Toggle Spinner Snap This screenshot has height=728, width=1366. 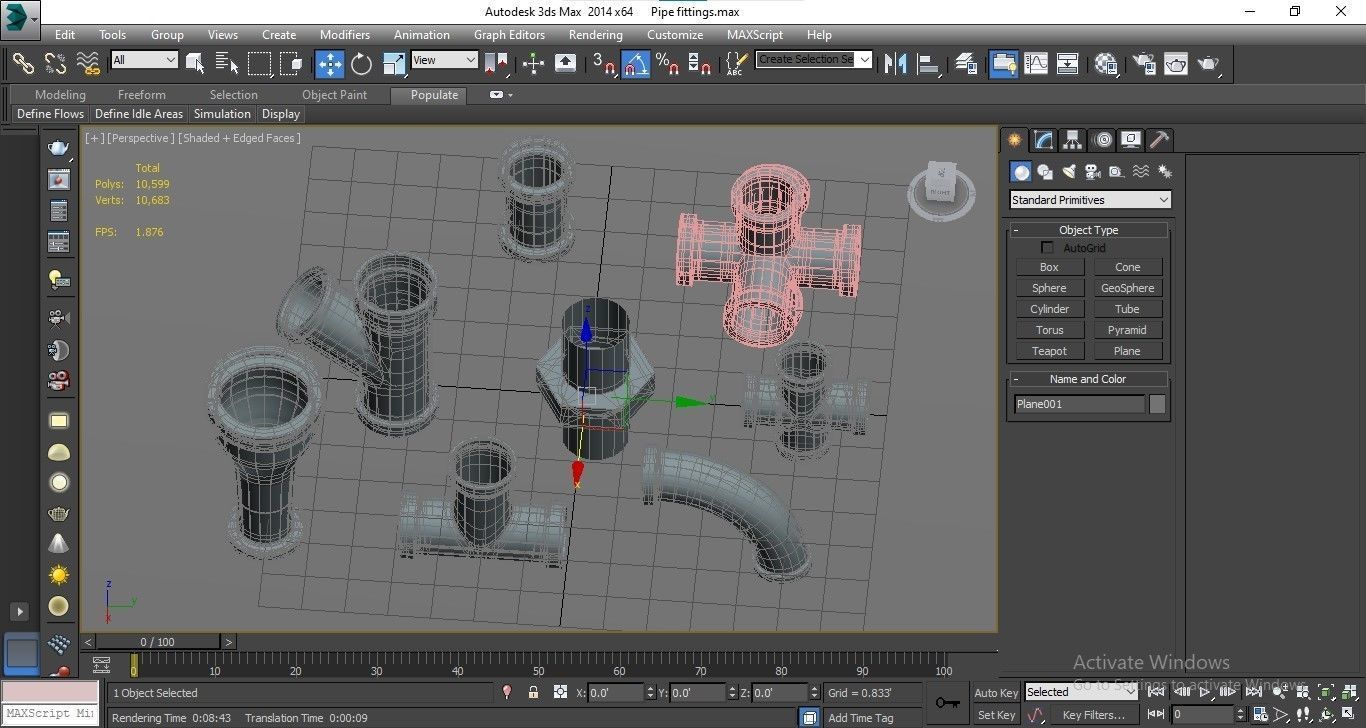701,64
